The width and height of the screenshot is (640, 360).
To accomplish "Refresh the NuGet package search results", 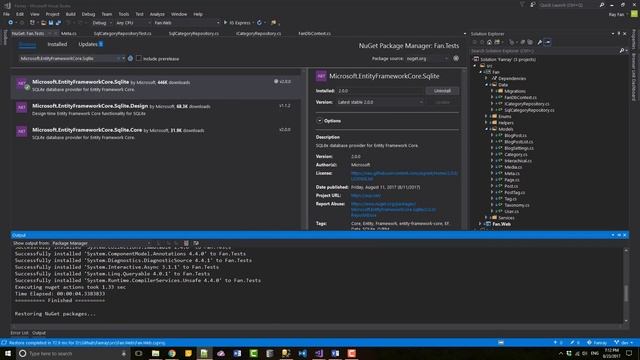I will click(130, 58).
